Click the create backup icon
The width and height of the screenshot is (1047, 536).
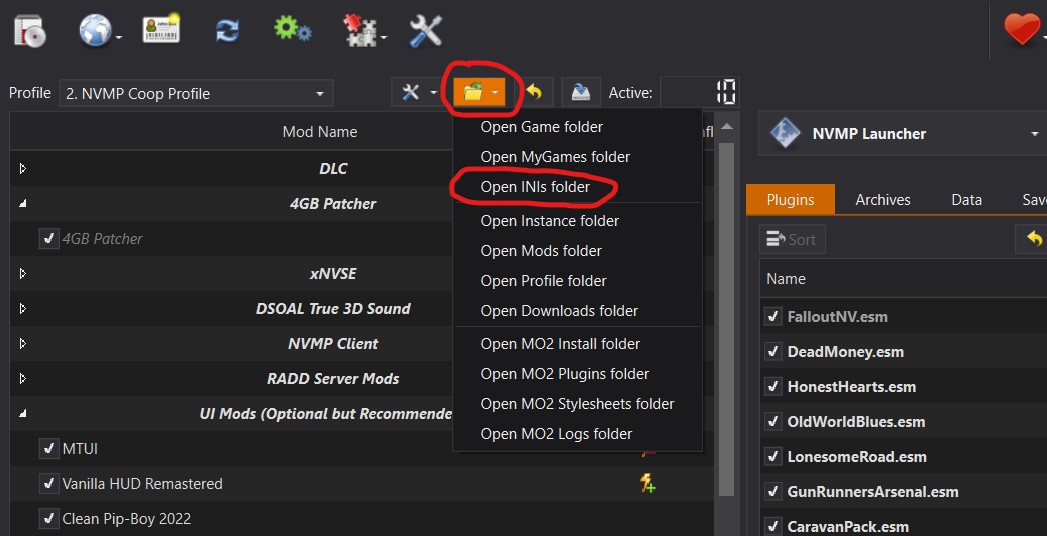click(580, 92)
